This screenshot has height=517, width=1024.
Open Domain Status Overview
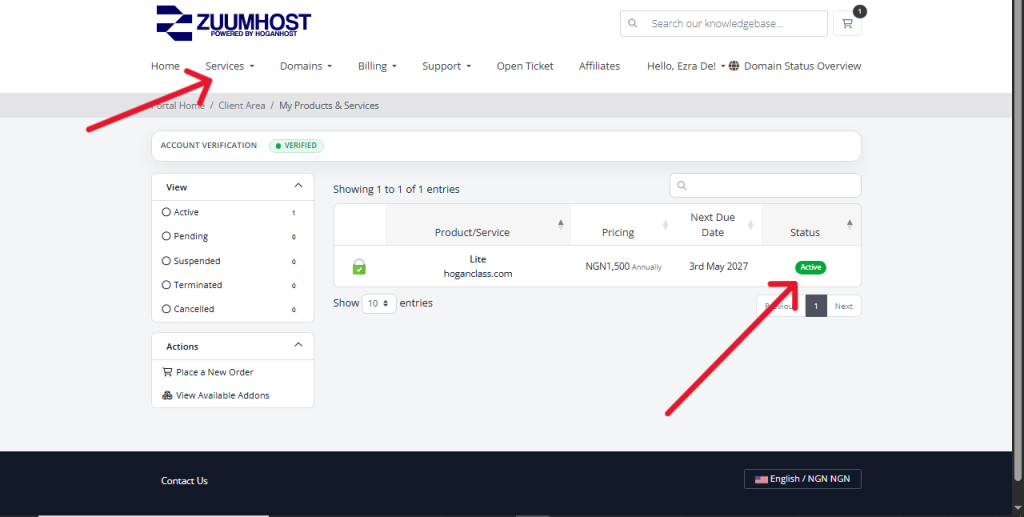[x=803, y=66]
